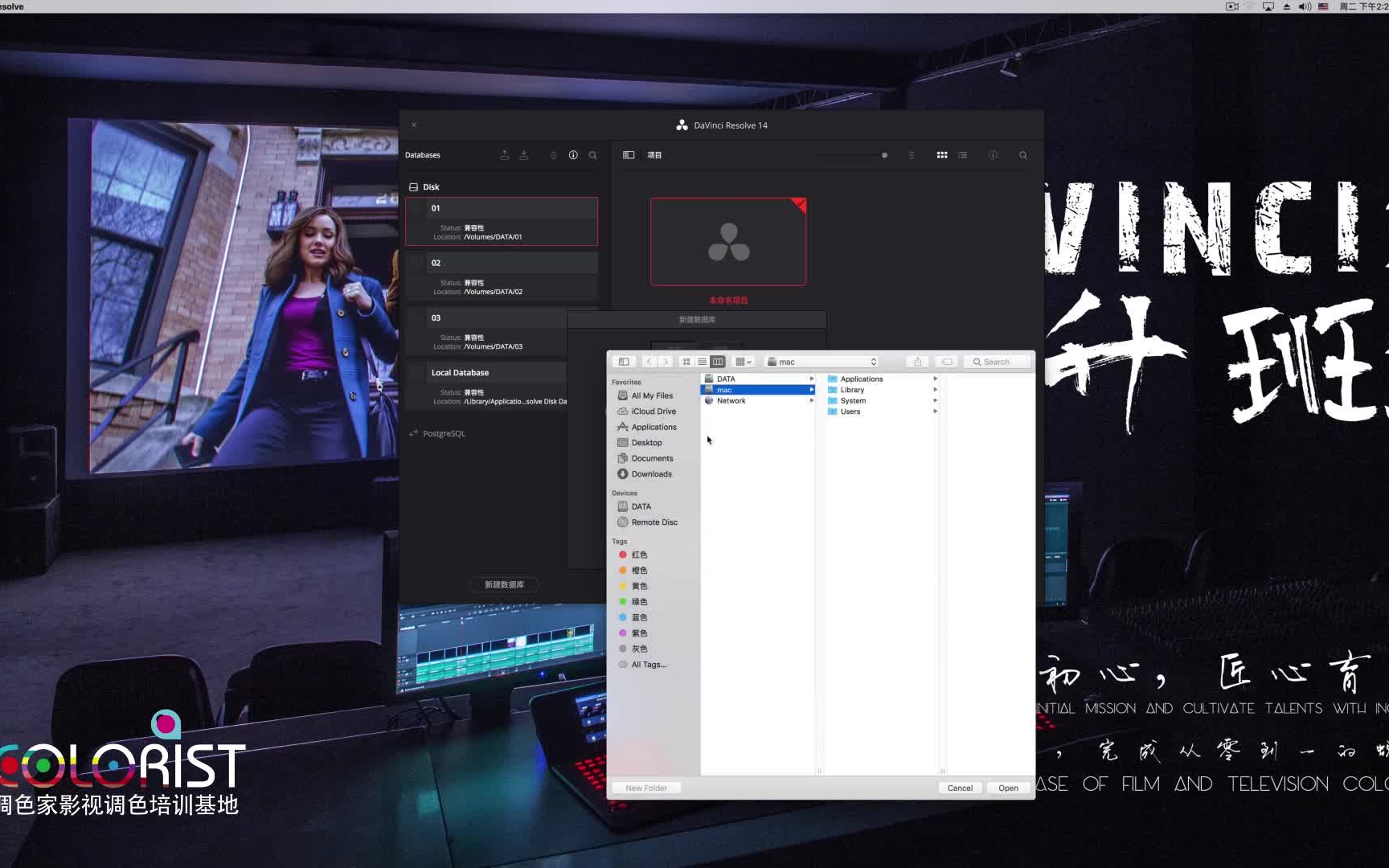Toggle the database sidebar panel icon
The height and width of the screenshot is (868, 1389).
629,155
